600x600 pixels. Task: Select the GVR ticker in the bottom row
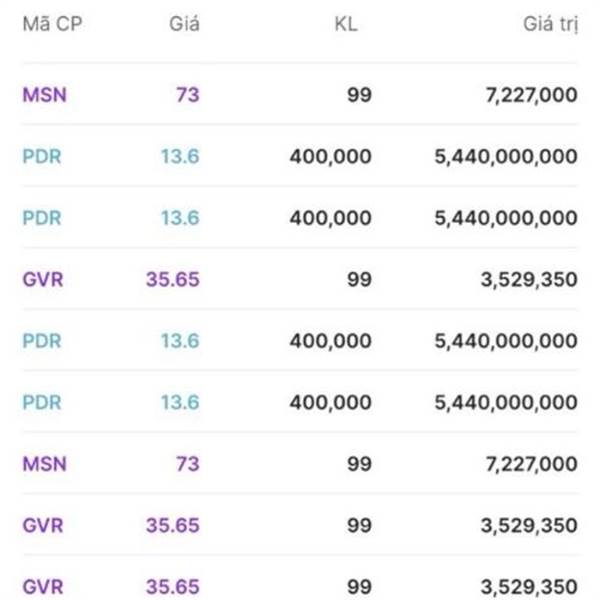[x=43, y=586]
